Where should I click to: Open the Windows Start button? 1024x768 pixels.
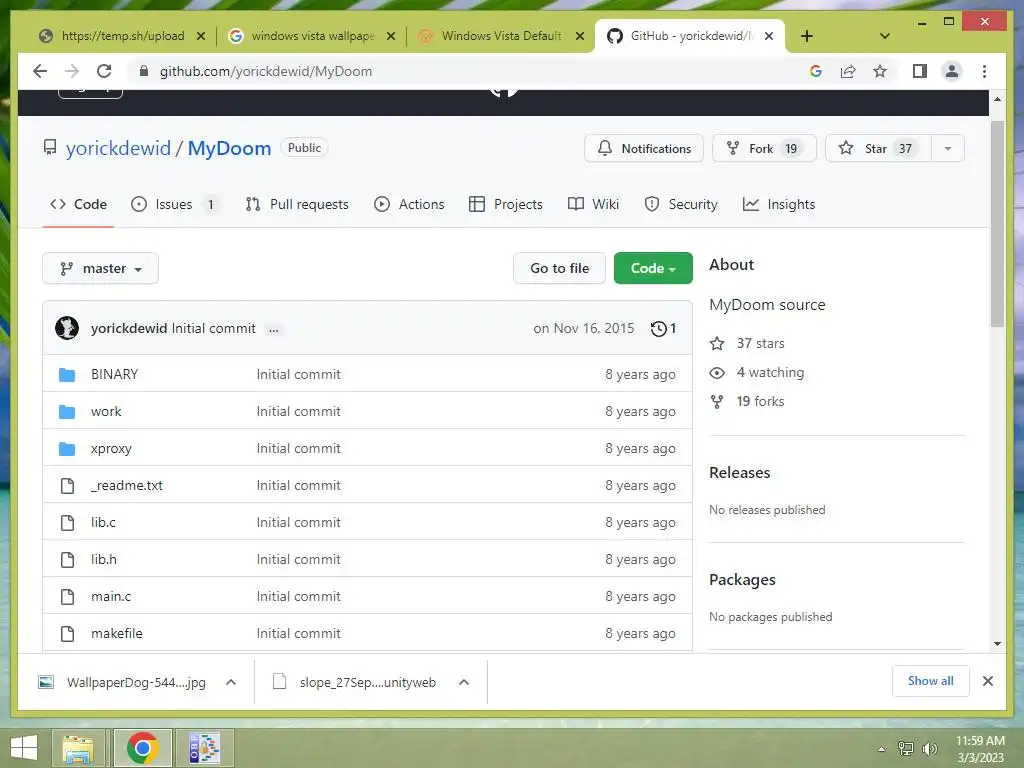(x=24, y=748)
